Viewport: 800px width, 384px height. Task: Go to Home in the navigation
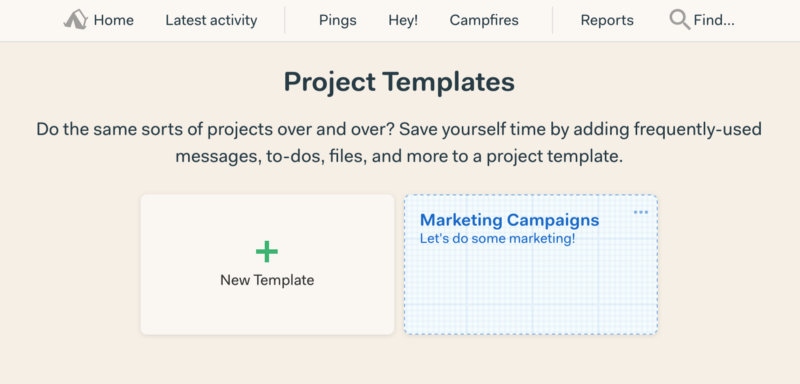click(113, 20)
